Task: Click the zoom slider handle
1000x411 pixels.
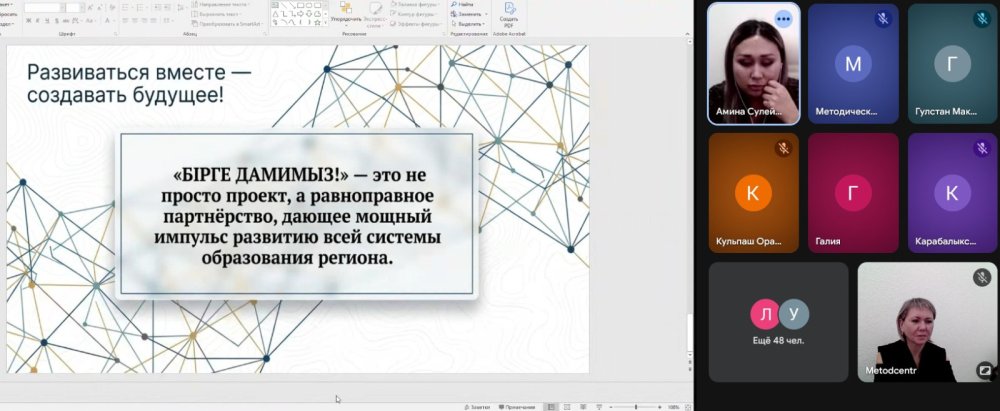Action: [x=636, y=407]
